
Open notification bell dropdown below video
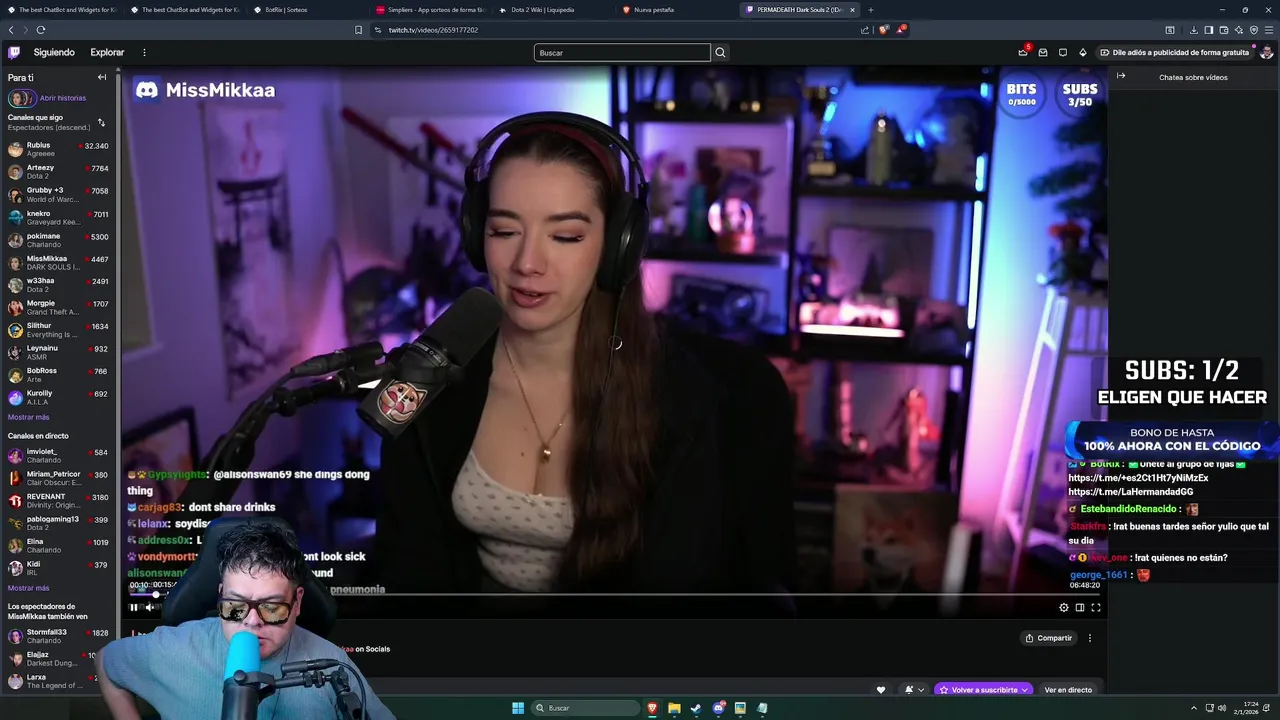[x=914, y=690]
